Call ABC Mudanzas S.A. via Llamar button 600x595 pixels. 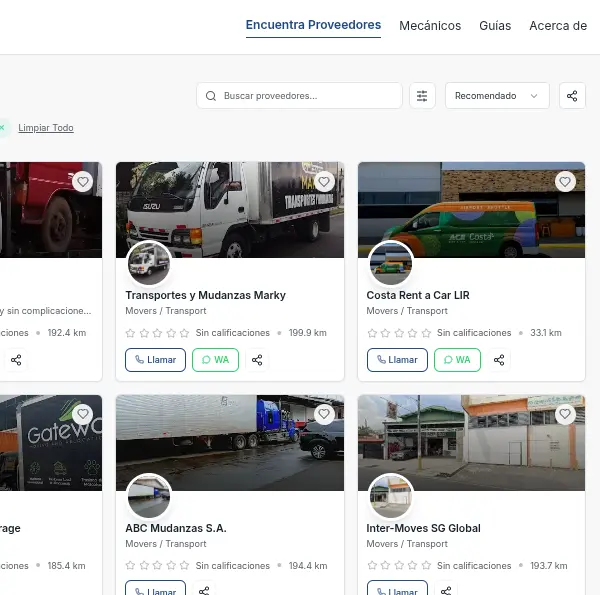click(155, 588)
